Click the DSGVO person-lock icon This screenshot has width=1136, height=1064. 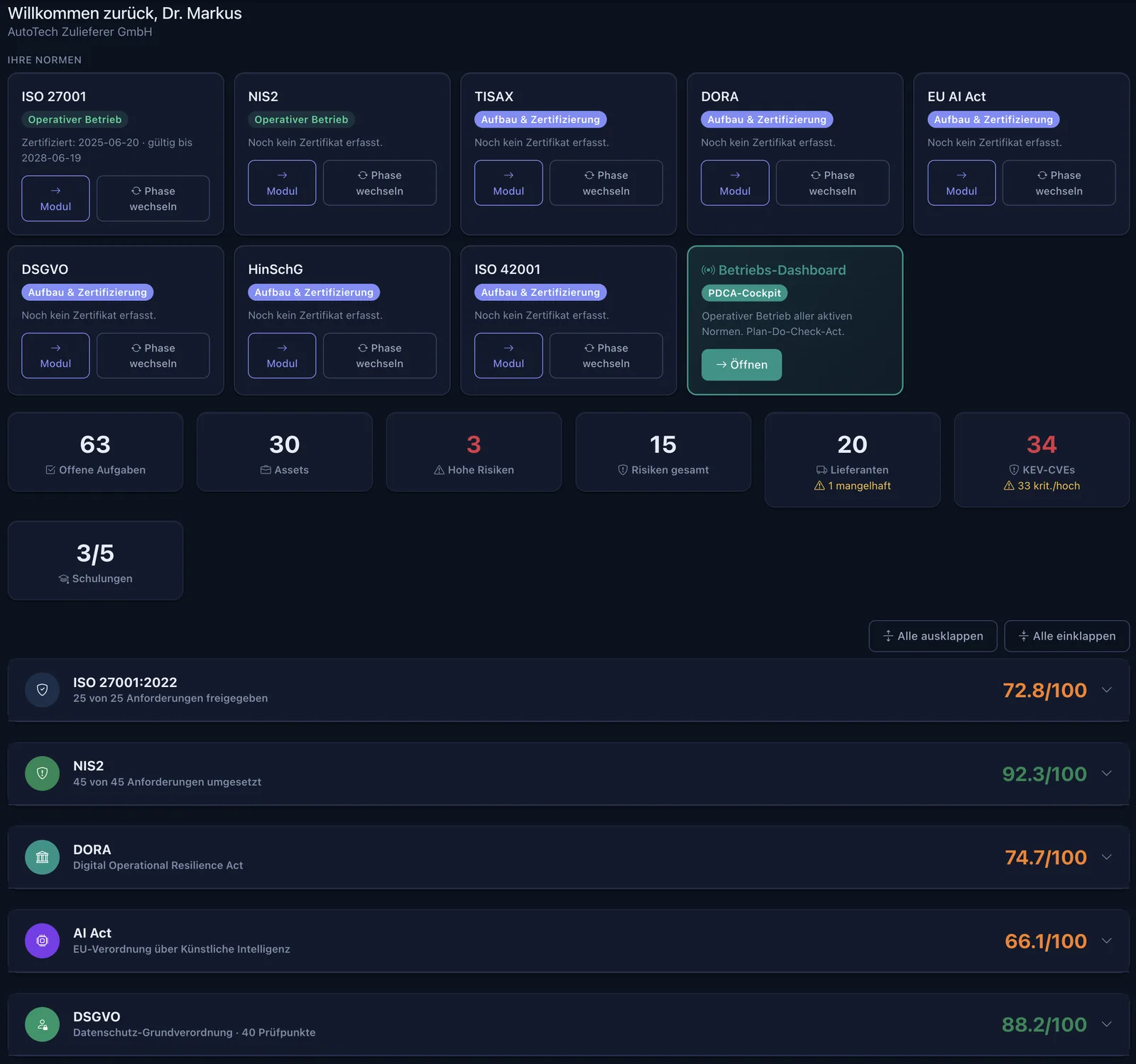[x=42, y=1024]
